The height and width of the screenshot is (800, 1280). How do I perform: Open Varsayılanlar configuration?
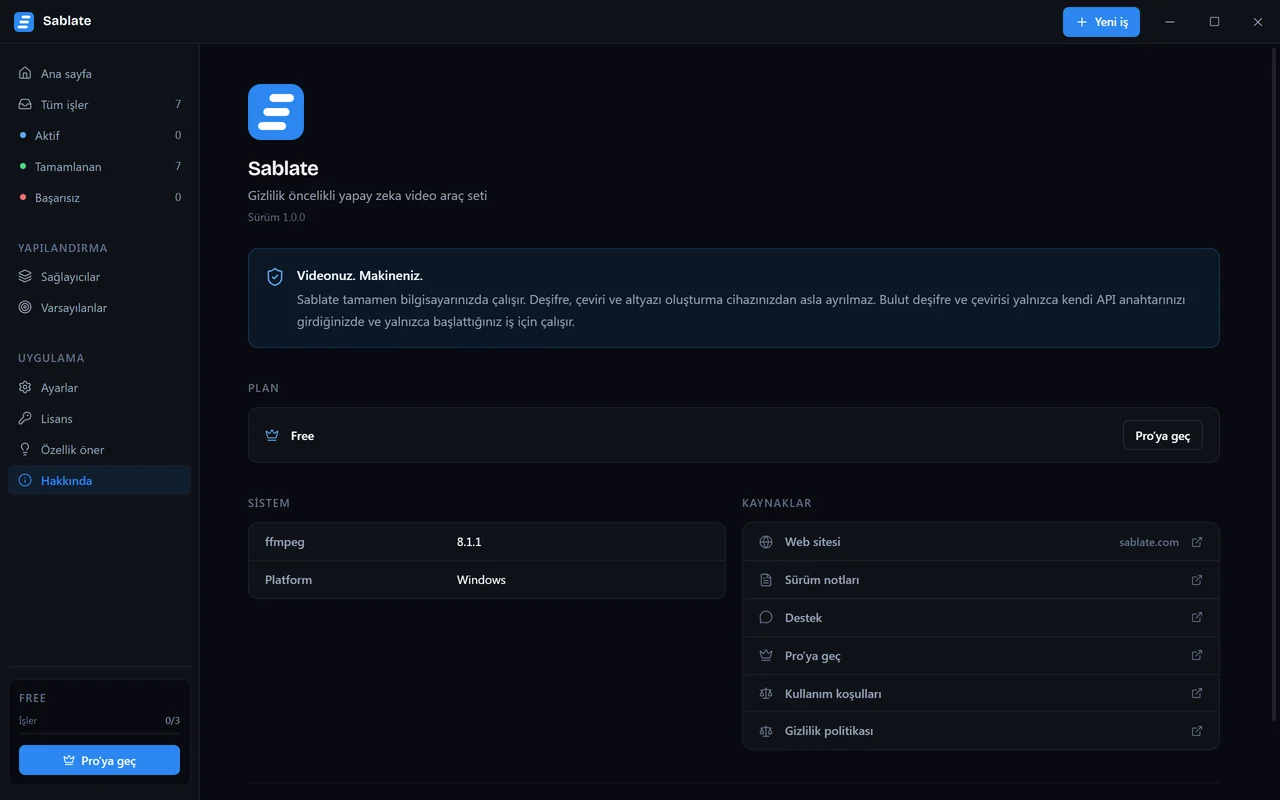99,308
